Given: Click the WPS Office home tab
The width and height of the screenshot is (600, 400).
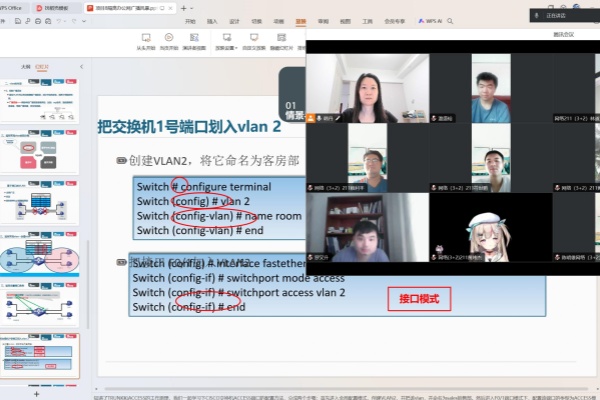Looking at the screenshot, I should point(17,7).
